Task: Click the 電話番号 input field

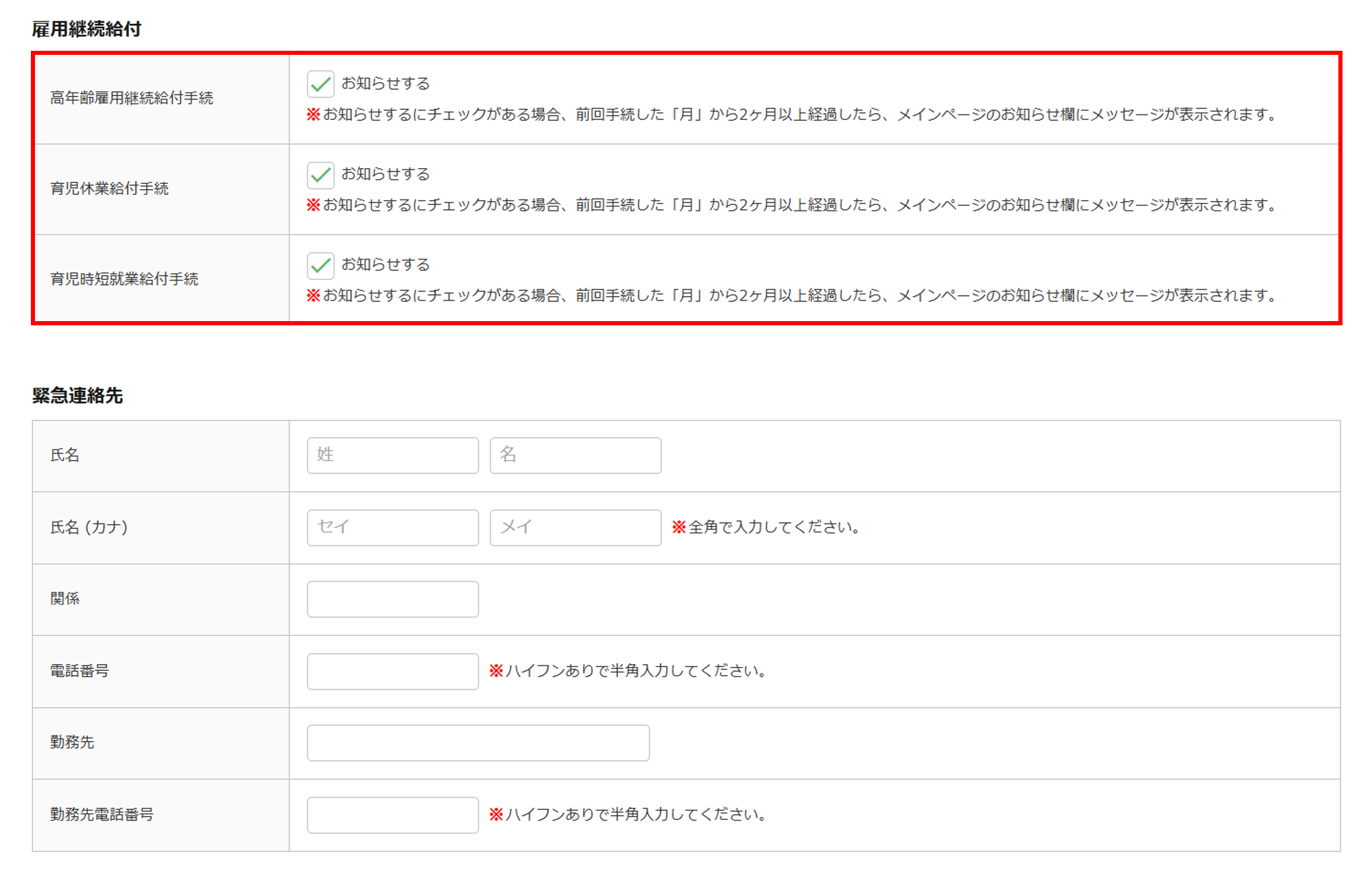Action: [x=392, y=671]
